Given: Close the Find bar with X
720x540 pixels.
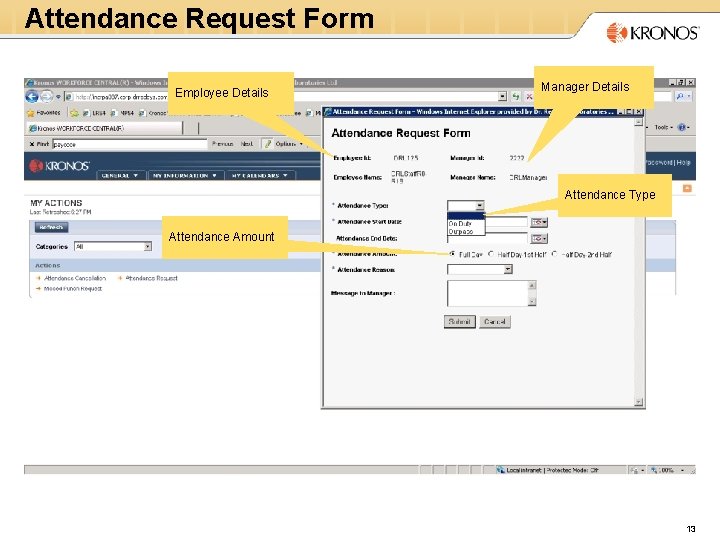Looking at the screenshot, I should click(x=32, y=144).
